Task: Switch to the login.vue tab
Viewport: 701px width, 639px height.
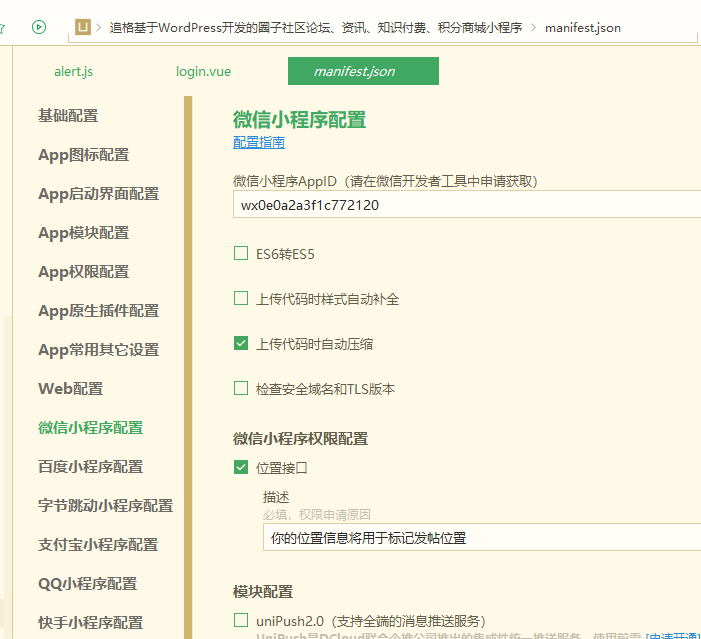Action: (x=203, y=71)
